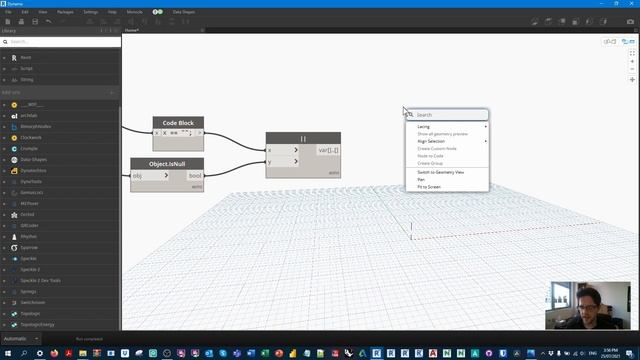
Task: Click the var[]..[] output port
Action: tap(328, 150)
